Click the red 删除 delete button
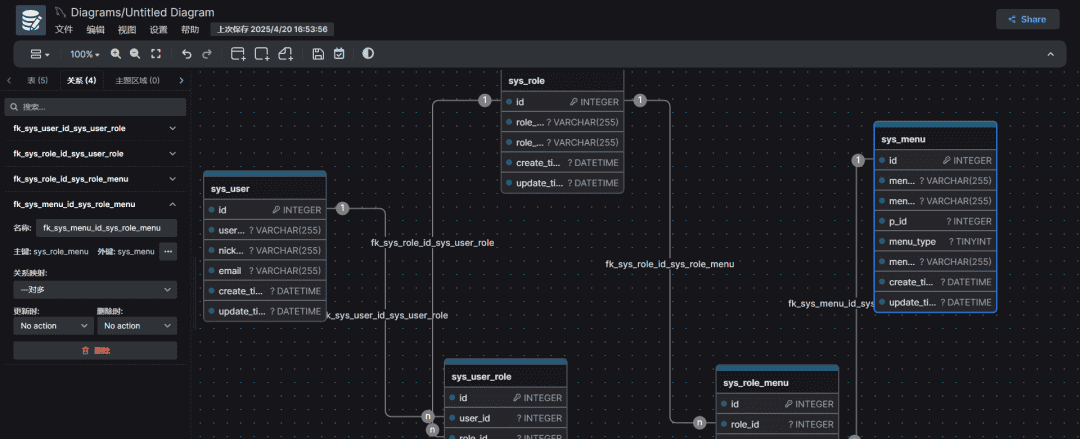Image resolution: width=1080 pixels, height=439 pixels. pyautogui.click(x=95, y=350)
